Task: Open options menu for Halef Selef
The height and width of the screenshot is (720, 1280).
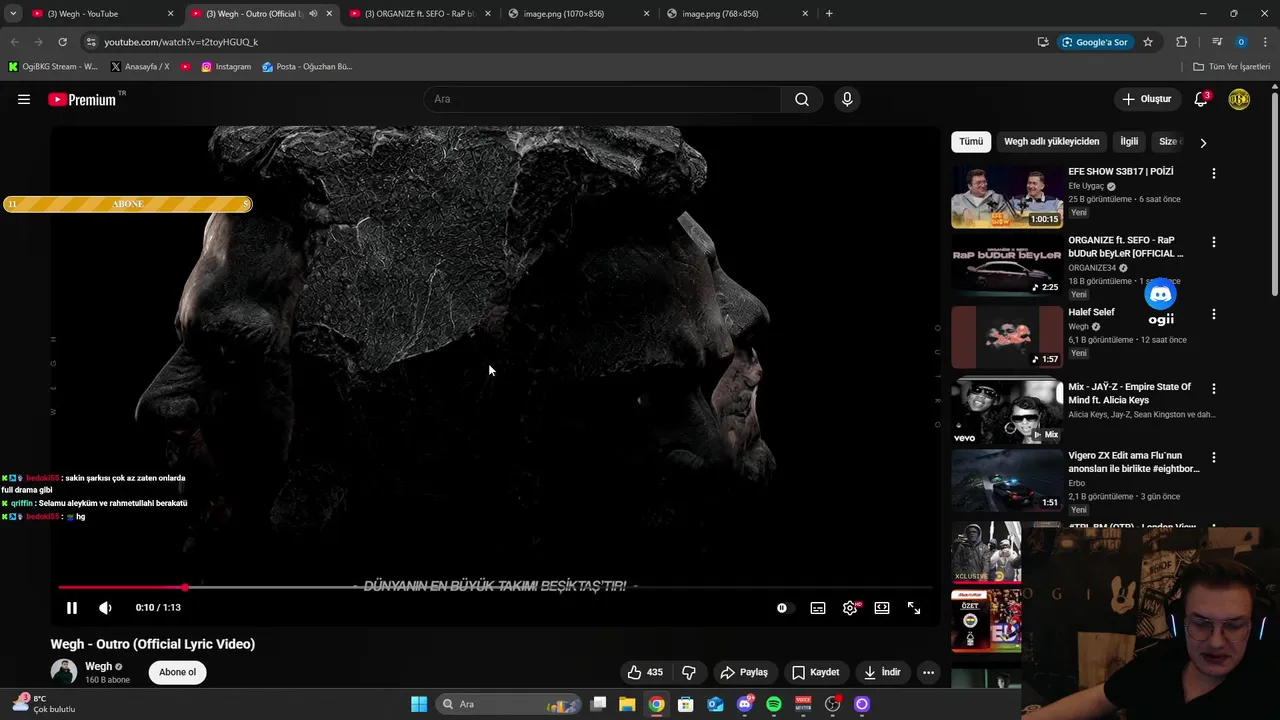Action: 1214,314
